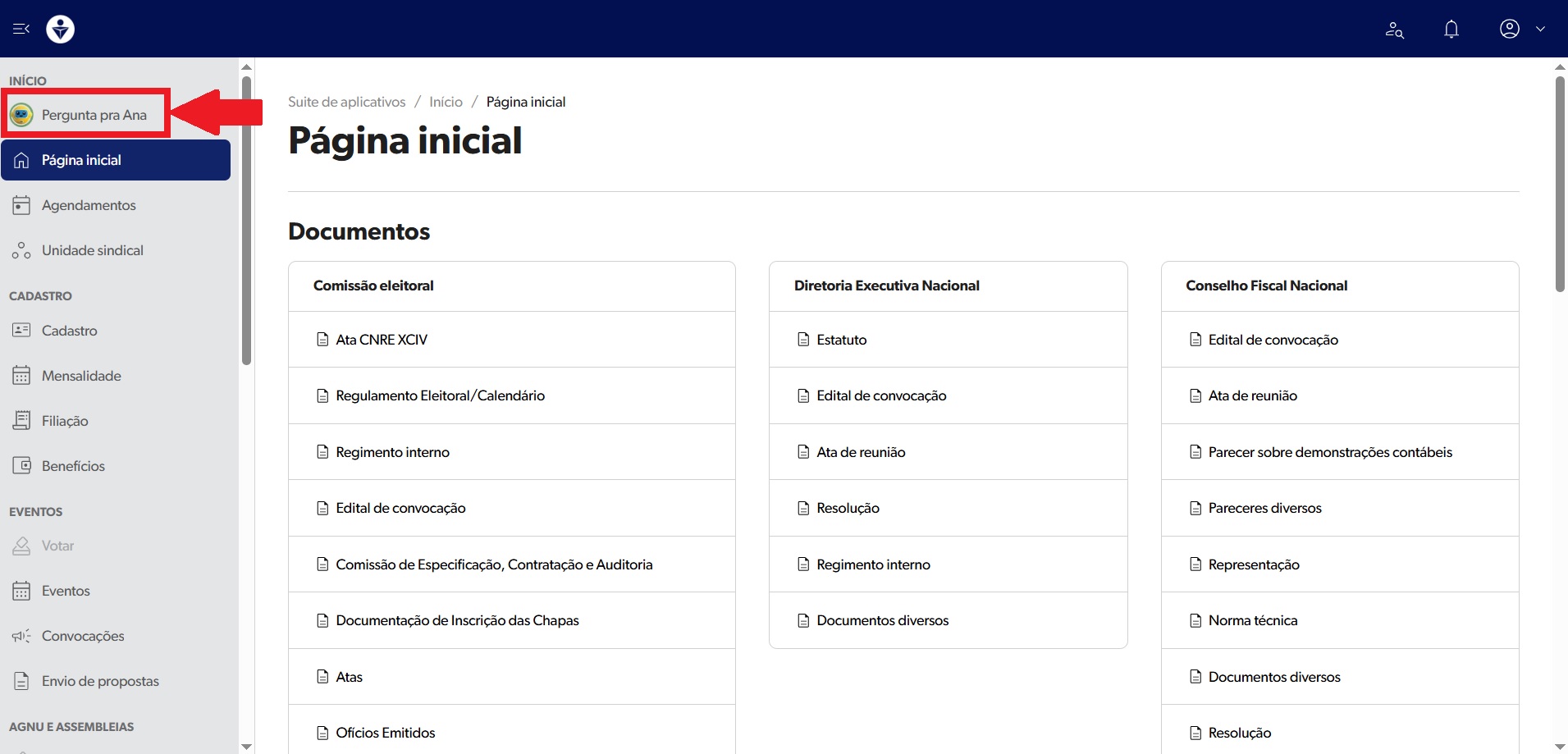Open the Pergunta pra Ana assistant icon
The image size is (1568, 754).
[x=21, y=115]
